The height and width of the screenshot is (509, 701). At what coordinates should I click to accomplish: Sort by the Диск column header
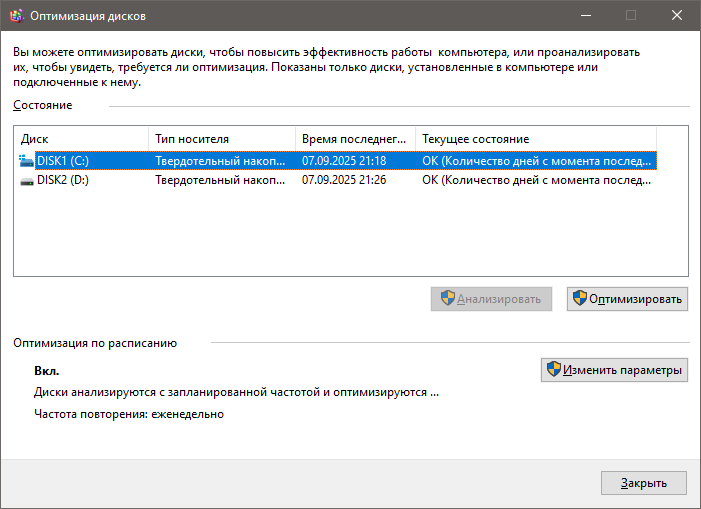tap(80, 139)
